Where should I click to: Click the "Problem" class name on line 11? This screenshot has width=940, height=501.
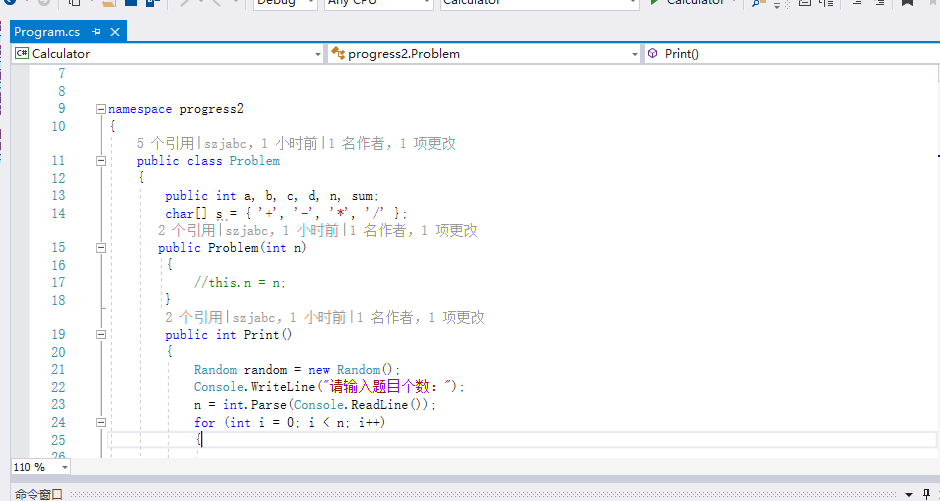pyautogui.click(x=254, y=161)
